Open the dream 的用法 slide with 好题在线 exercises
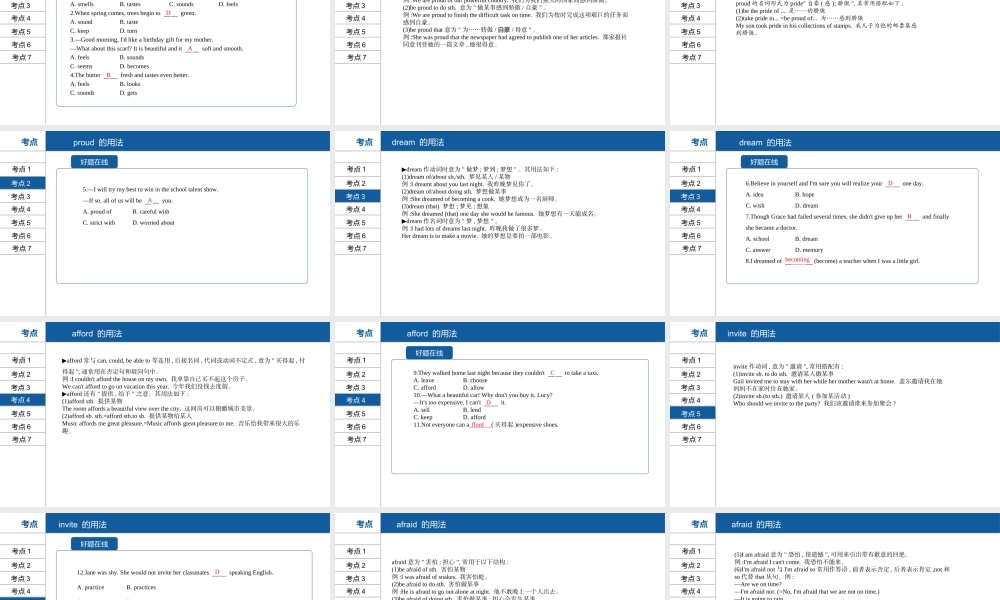This screenshot has height=600, width=1000. coord(835,223)
